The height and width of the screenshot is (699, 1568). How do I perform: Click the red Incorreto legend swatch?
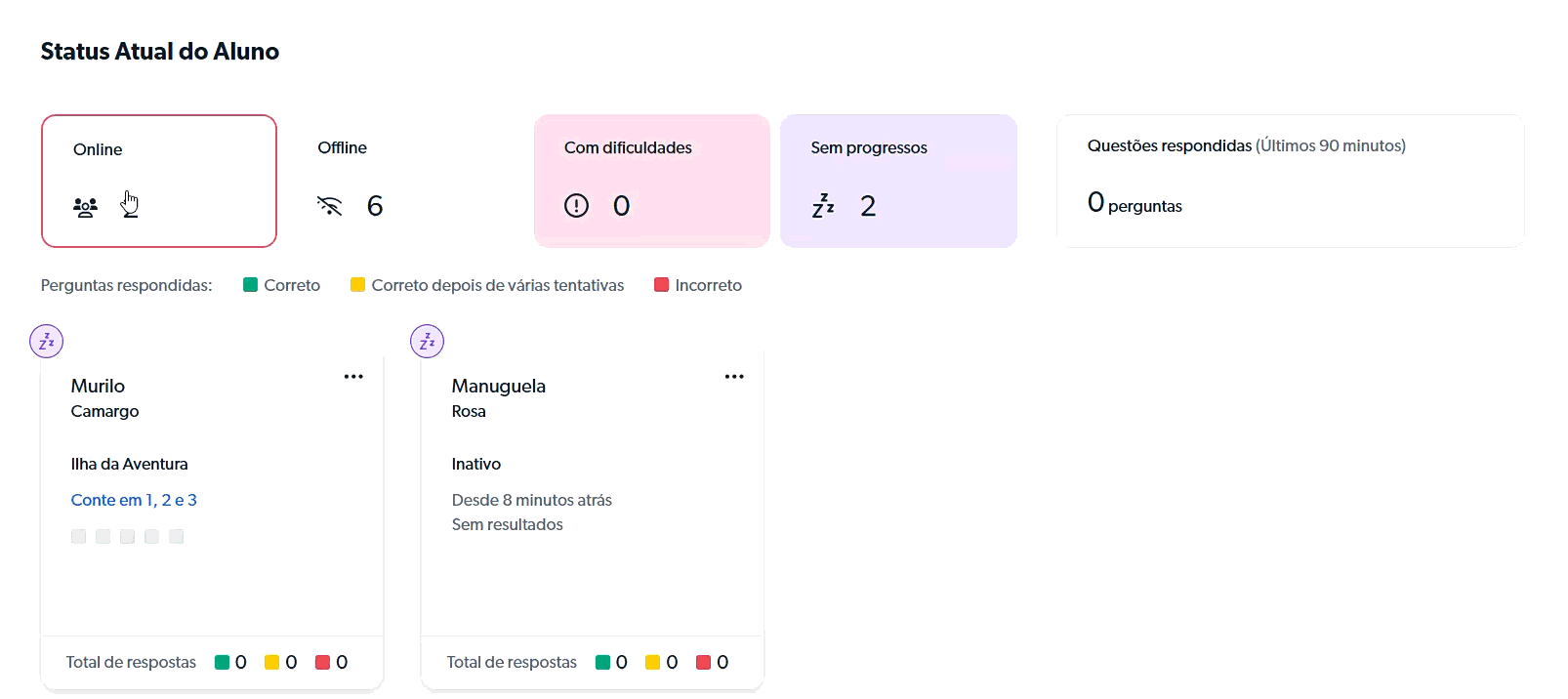(661, 285)
